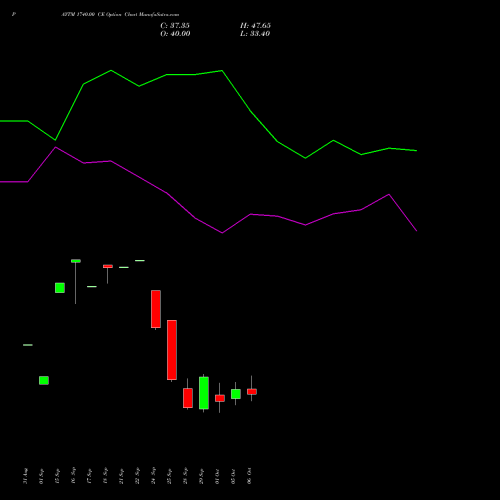Click the open value O: 40.00
The image size is (500, 500).
[x=175, y=34]
